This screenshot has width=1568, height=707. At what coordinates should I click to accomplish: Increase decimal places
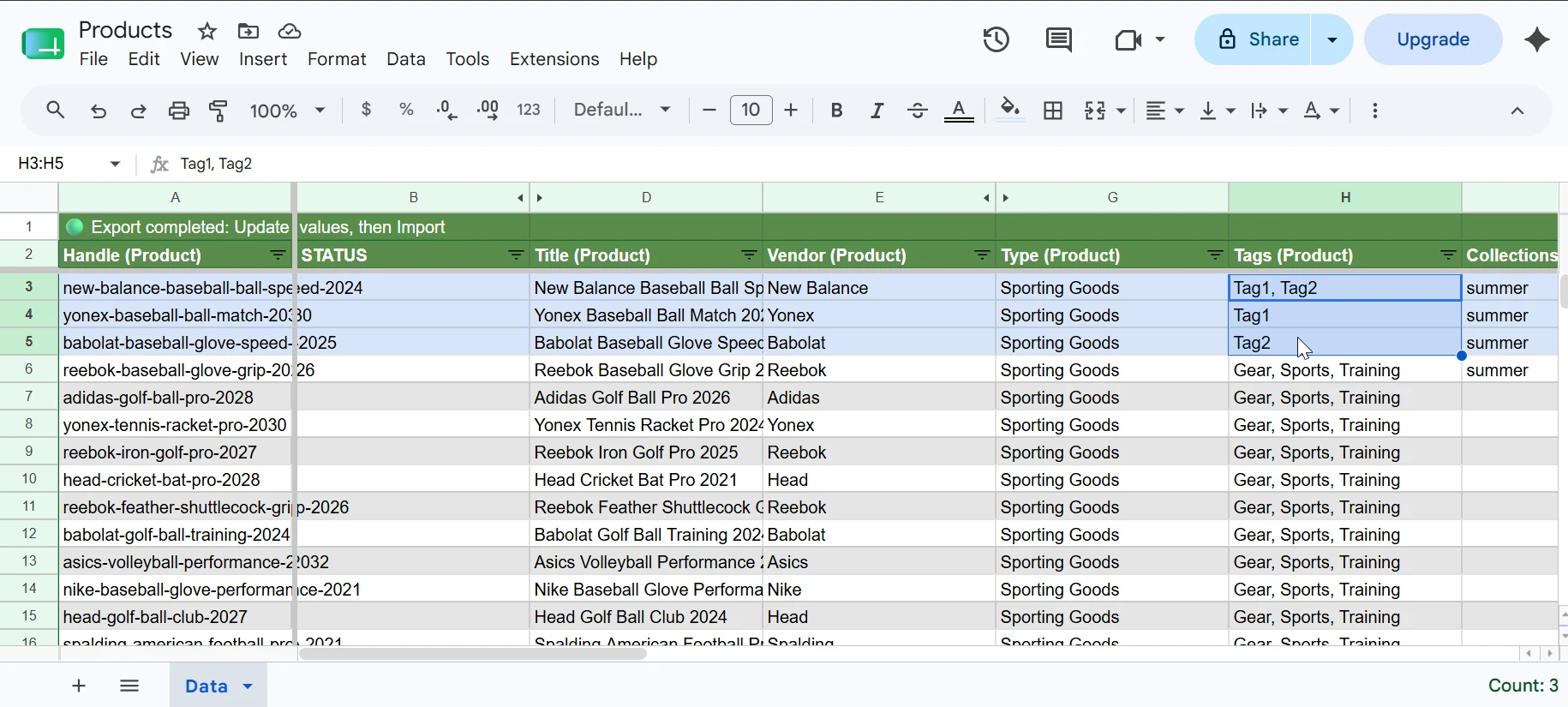point(488,110)
